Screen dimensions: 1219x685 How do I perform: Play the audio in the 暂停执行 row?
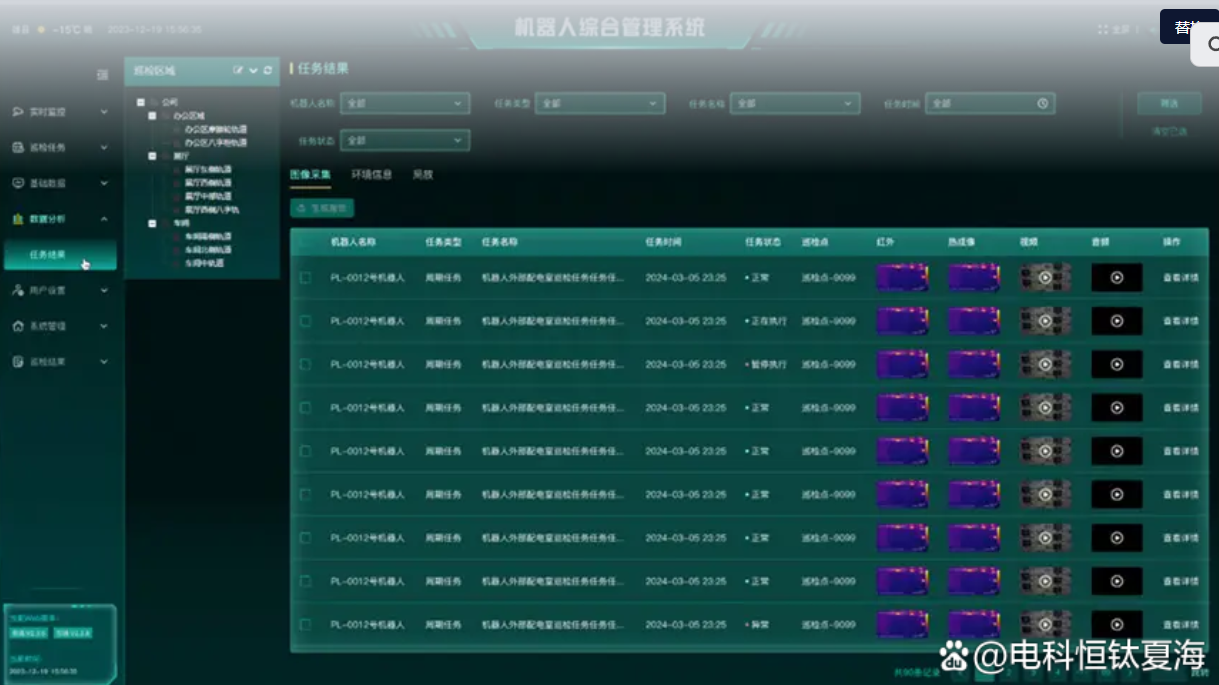(1117, 364)
